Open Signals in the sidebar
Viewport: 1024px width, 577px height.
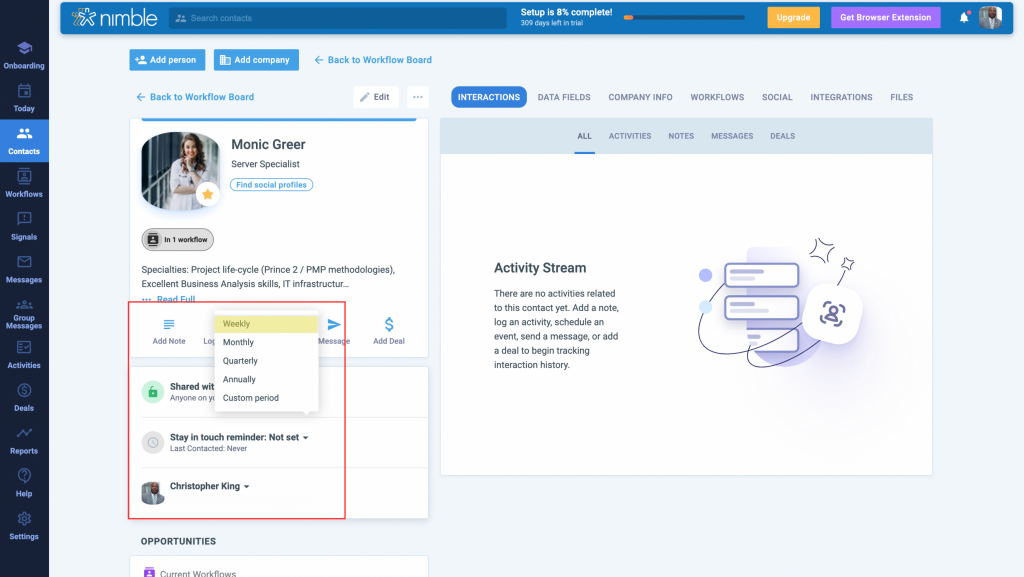(24, 226)
